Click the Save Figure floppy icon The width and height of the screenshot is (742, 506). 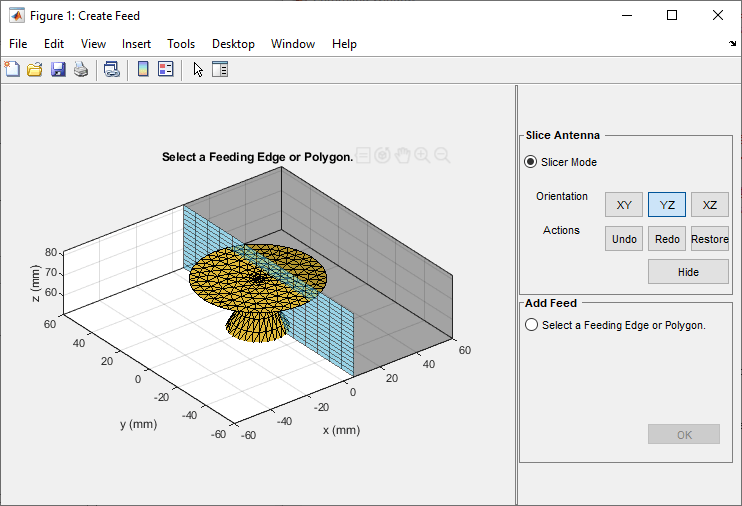click(x=58, y=69)
